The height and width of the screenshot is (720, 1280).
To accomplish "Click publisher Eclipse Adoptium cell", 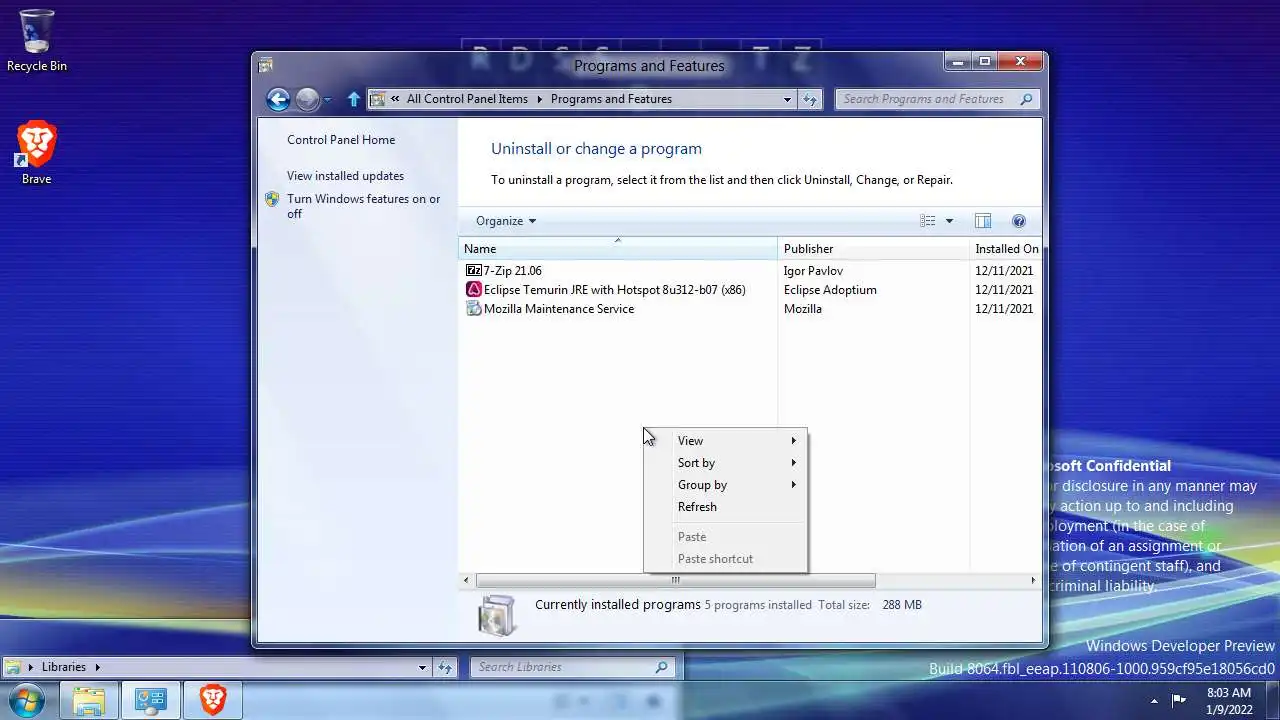I will (x=830, y=290).
